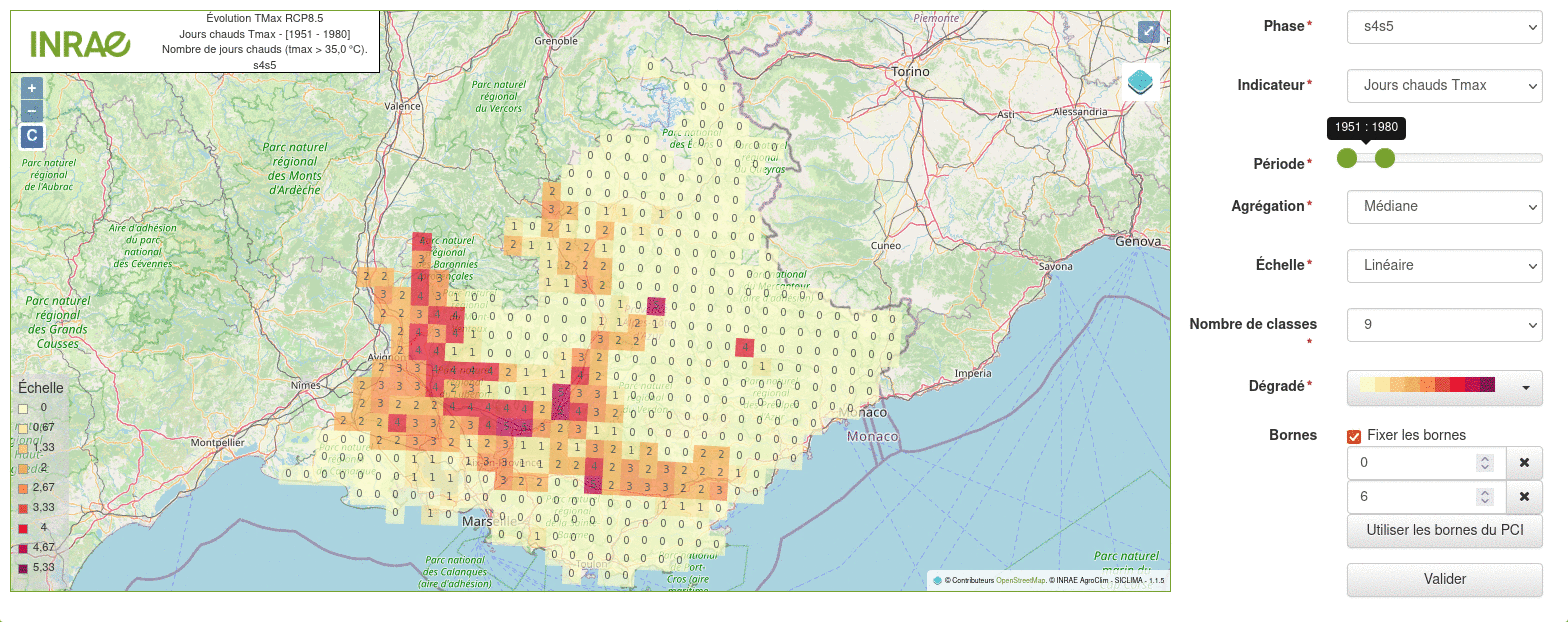This screenshot has width=1568, height=622.
Task: Click the INRAE logo
Action: (x=80, y=43)
